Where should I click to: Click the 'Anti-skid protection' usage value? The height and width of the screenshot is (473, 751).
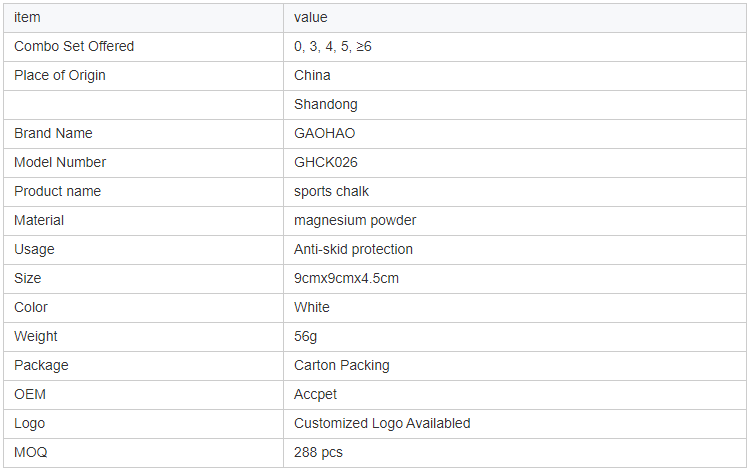353,249
